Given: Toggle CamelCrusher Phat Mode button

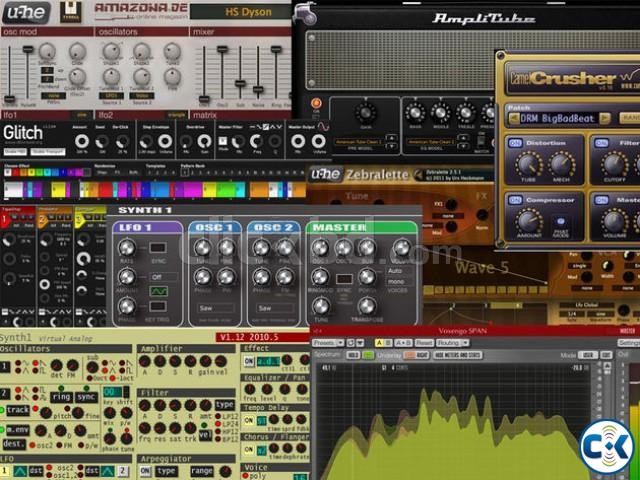Looking at the screenshot, I should 560,222.
